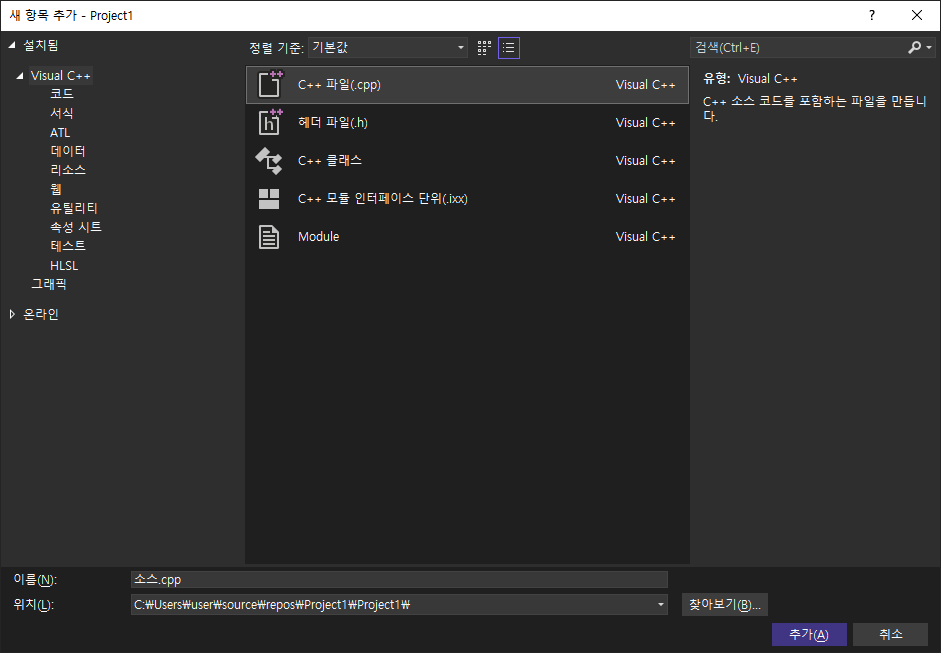Select 속성 시트 category in the tree
Screen dimensions: 941x653
[x=76, y=227]
